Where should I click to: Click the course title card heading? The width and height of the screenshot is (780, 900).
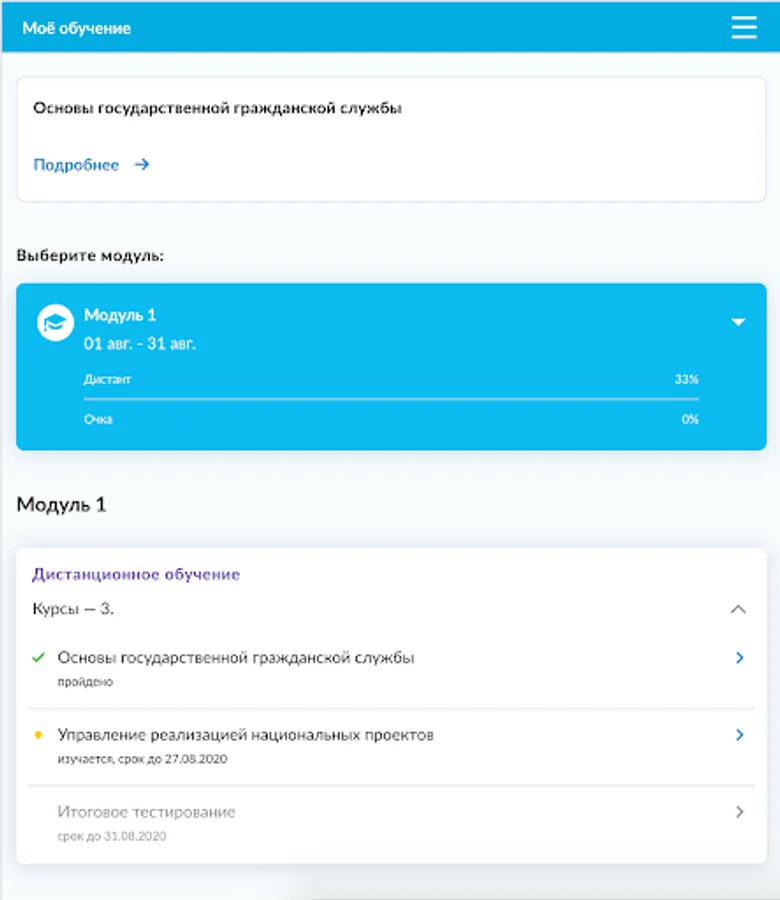[218, 109]
